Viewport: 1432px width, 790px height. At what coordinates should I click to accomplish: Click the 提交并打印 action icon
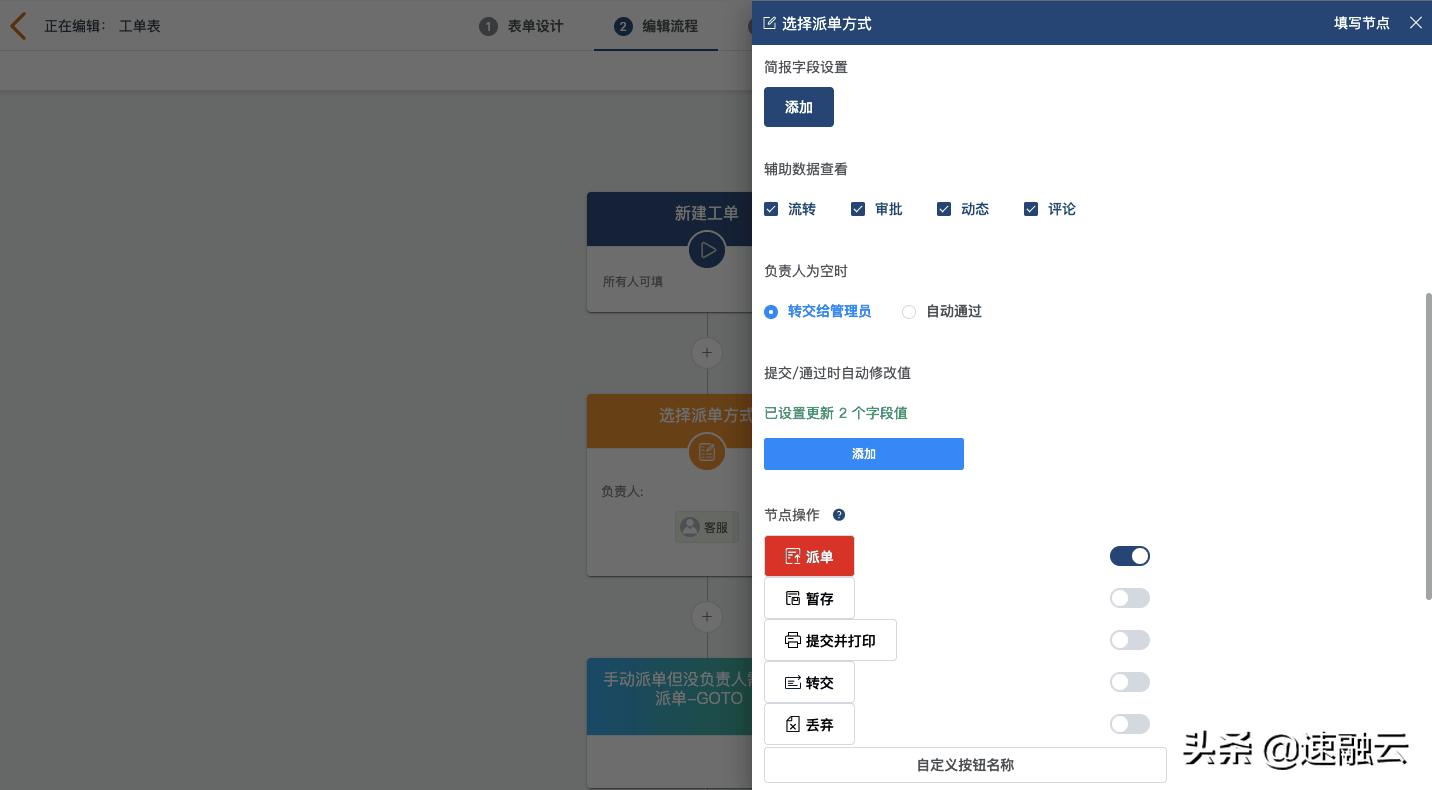[793, 640]
